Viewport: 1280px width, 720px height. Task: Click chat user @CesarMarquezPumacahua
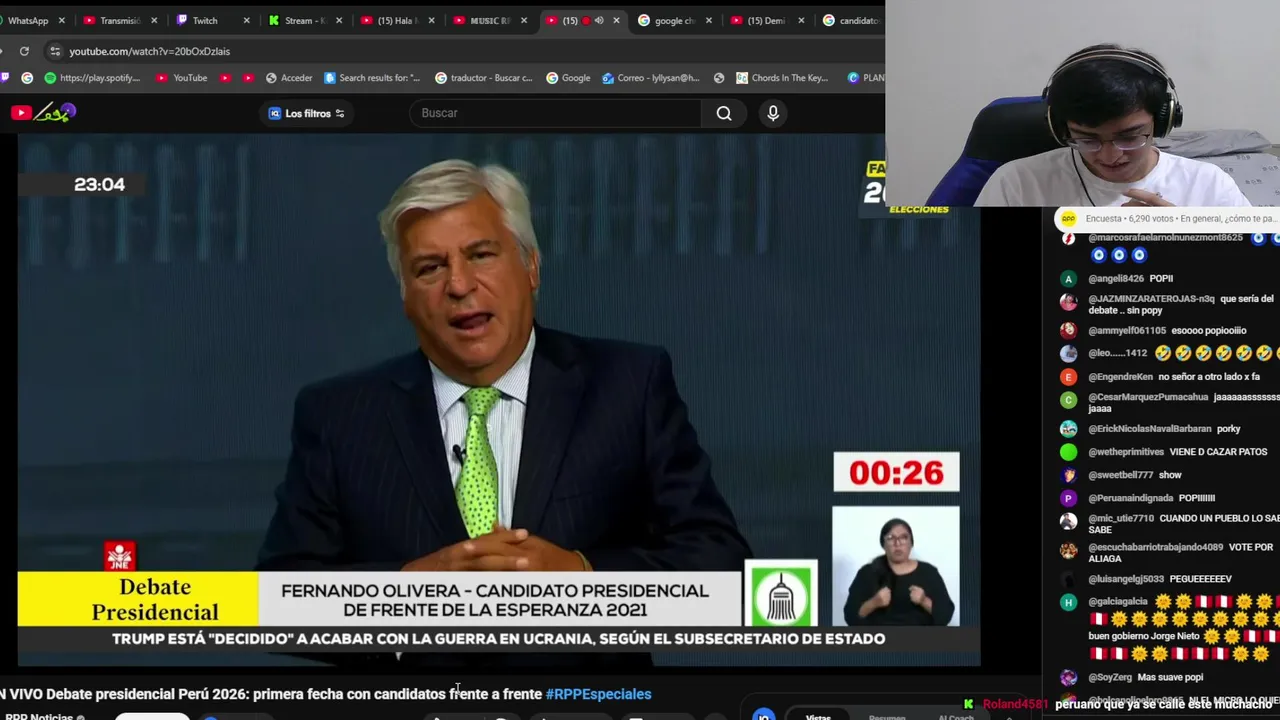[1148, 397]
